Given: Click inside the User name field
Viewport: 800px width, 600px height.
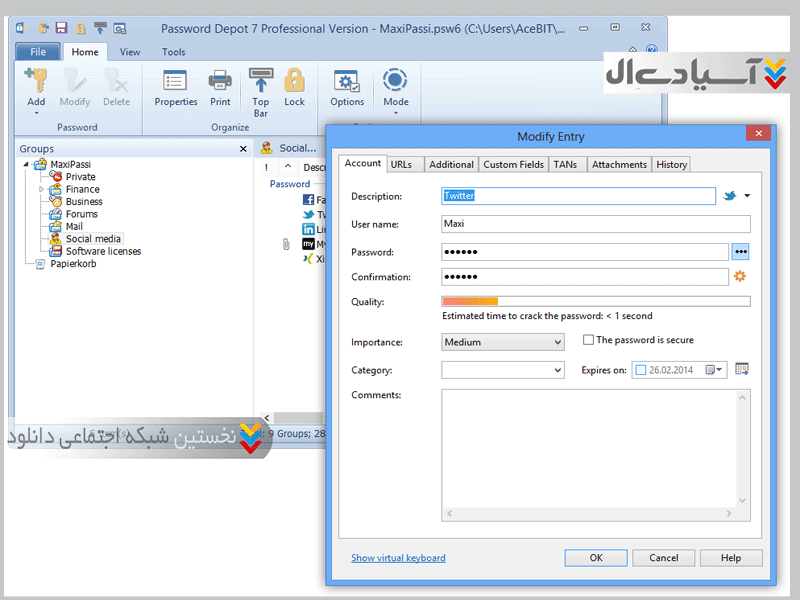Looking at the screenshot, I should pyautogui.click(x=595, y=224).
